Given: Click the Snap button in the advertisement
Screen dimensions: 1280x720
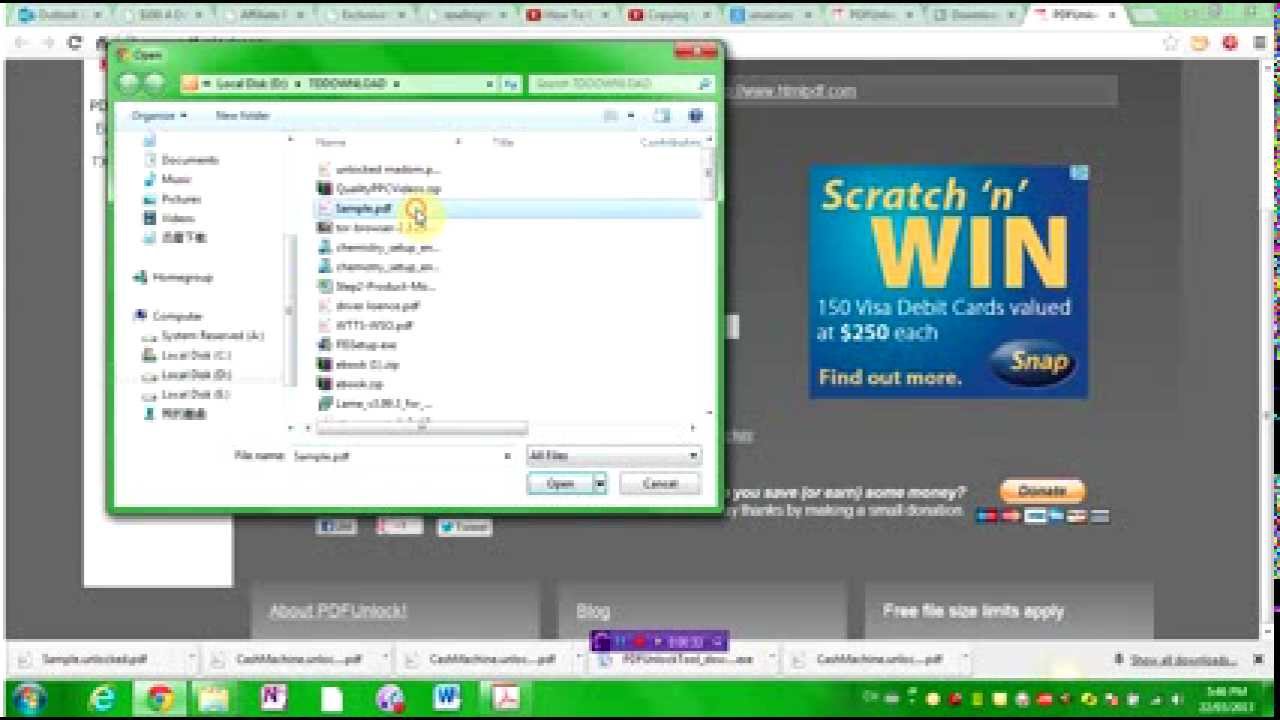Looking at the screenshot, I should 1036,362.
